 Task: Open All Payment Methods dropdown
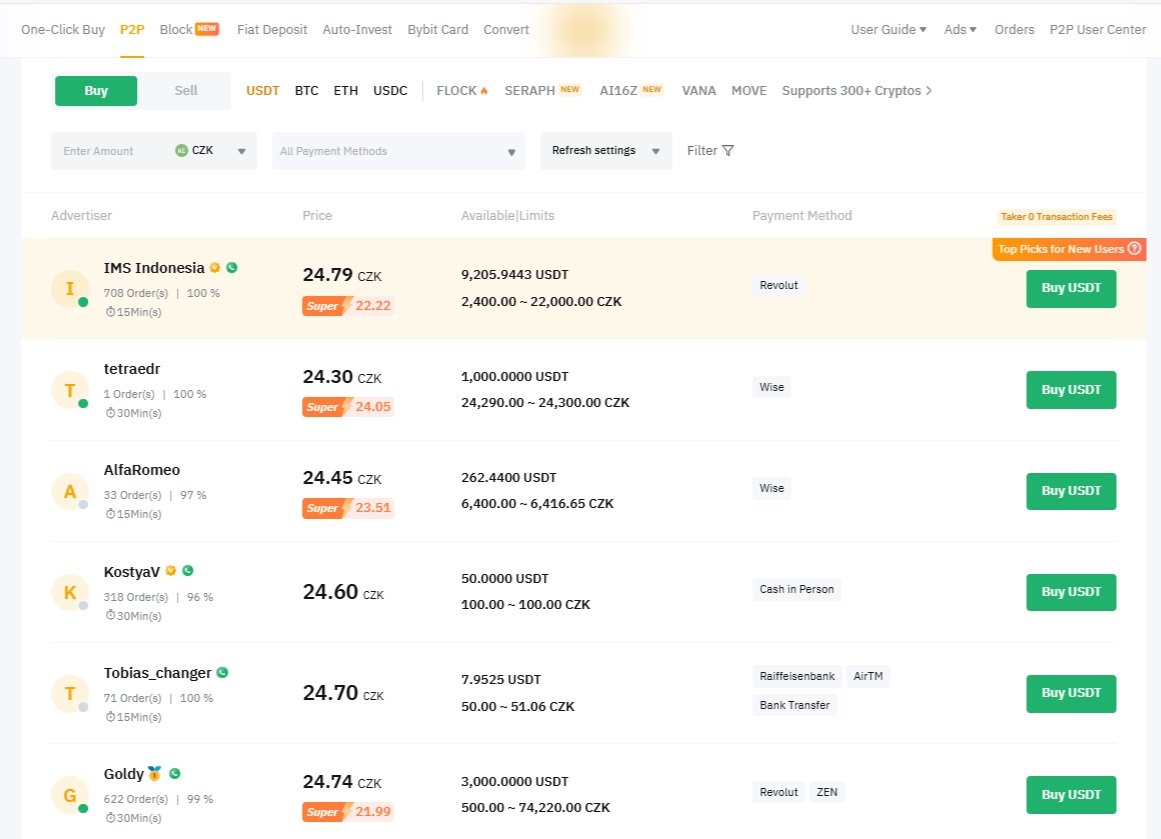tap(398, 151)
